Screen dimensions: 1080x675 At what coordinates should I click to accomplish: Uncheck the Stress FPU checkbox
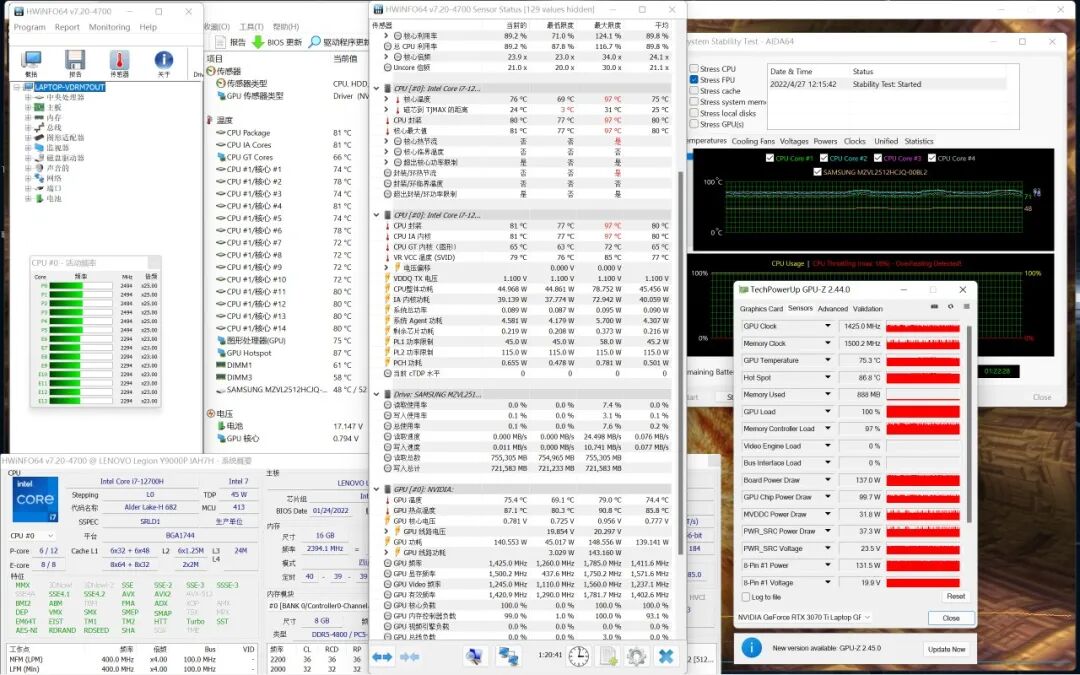[x=694, y=80]
